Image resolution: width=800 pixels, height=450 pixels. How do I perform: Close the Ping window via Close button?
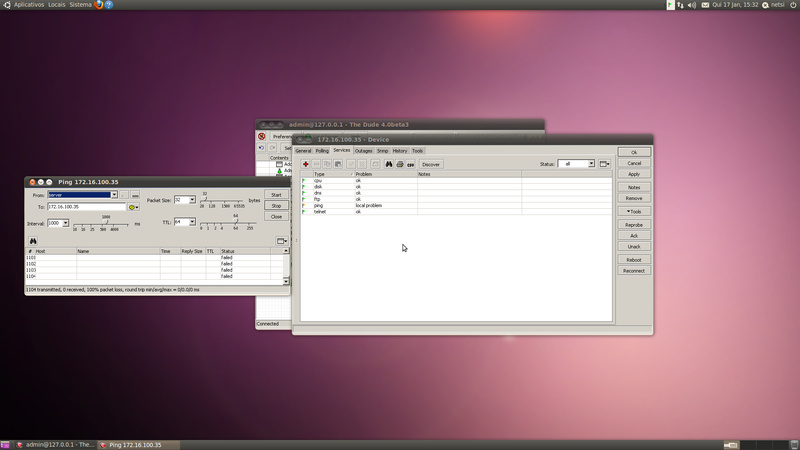tap(277, 217)
